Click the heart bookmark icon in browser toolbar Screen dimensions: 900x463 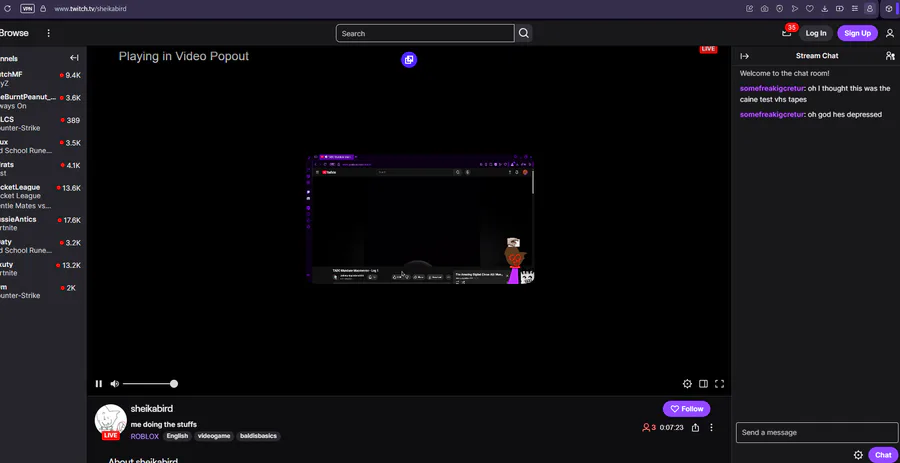tap(810, 9)
